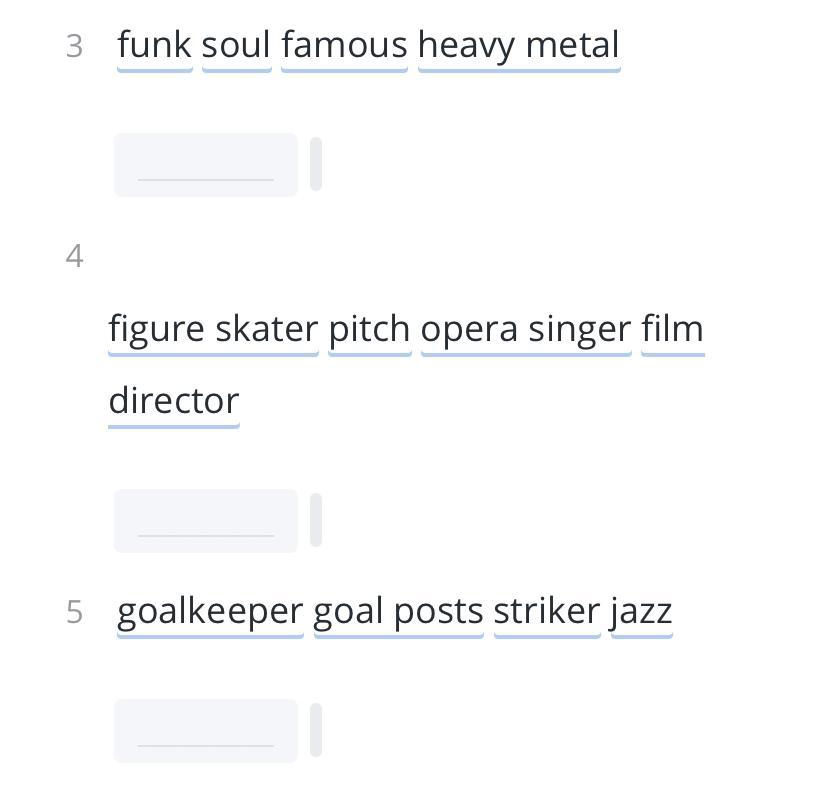Viewport: 828px width, 788px height.
Task: Click the gray bar beside answer 5 field
Action: (316, 731)
